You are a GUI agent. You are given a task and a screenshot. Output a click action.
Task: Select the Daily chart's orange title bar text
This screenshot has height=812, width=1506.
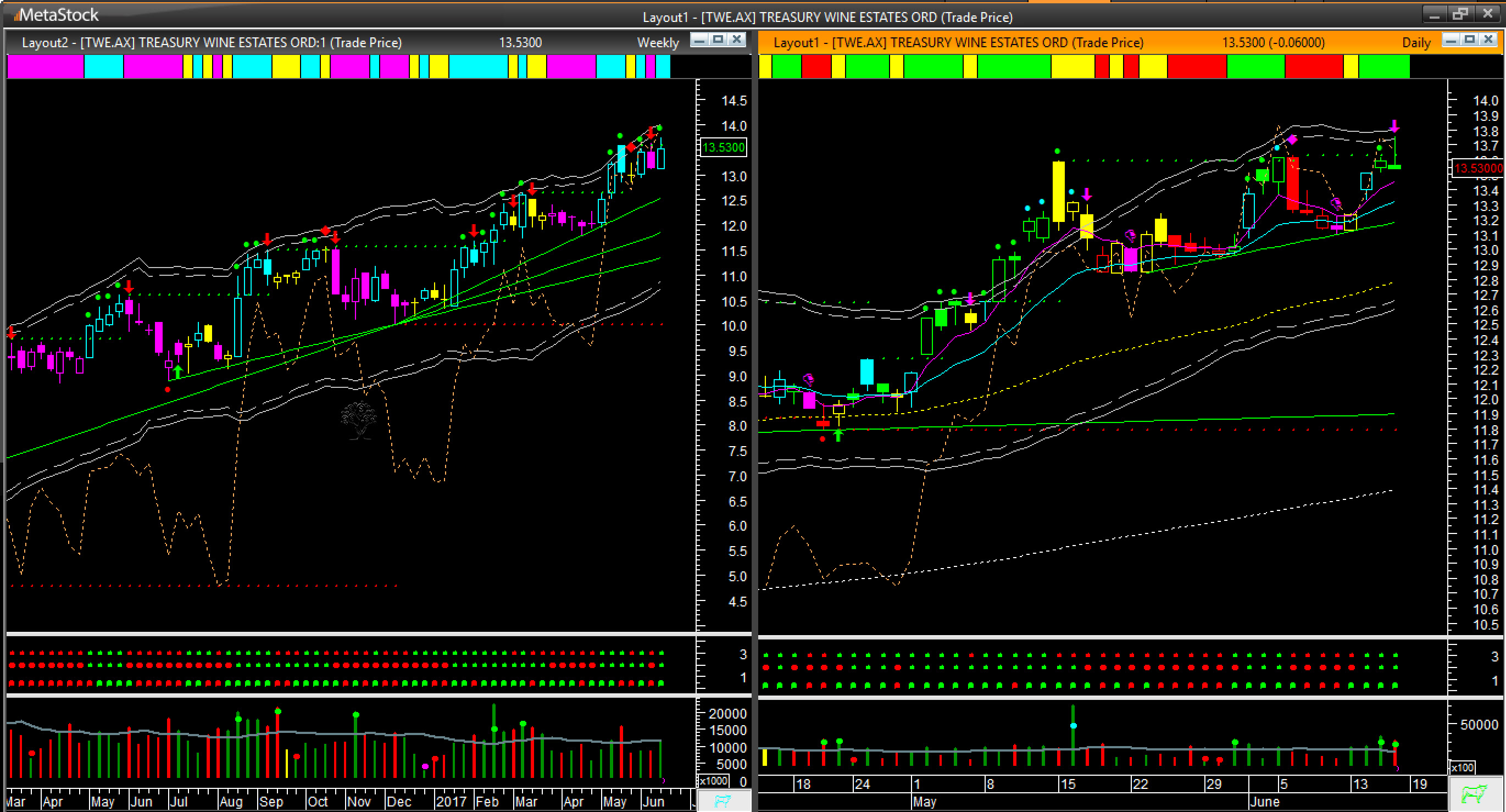point(958,43)
